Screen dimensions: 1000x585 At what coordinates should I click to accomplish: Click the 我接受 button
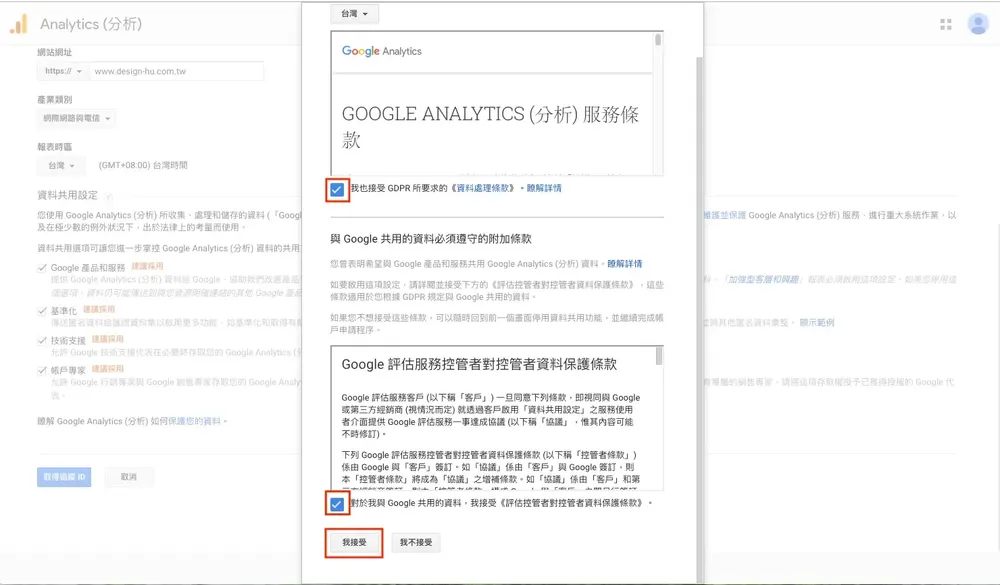(x=354, y=542)
